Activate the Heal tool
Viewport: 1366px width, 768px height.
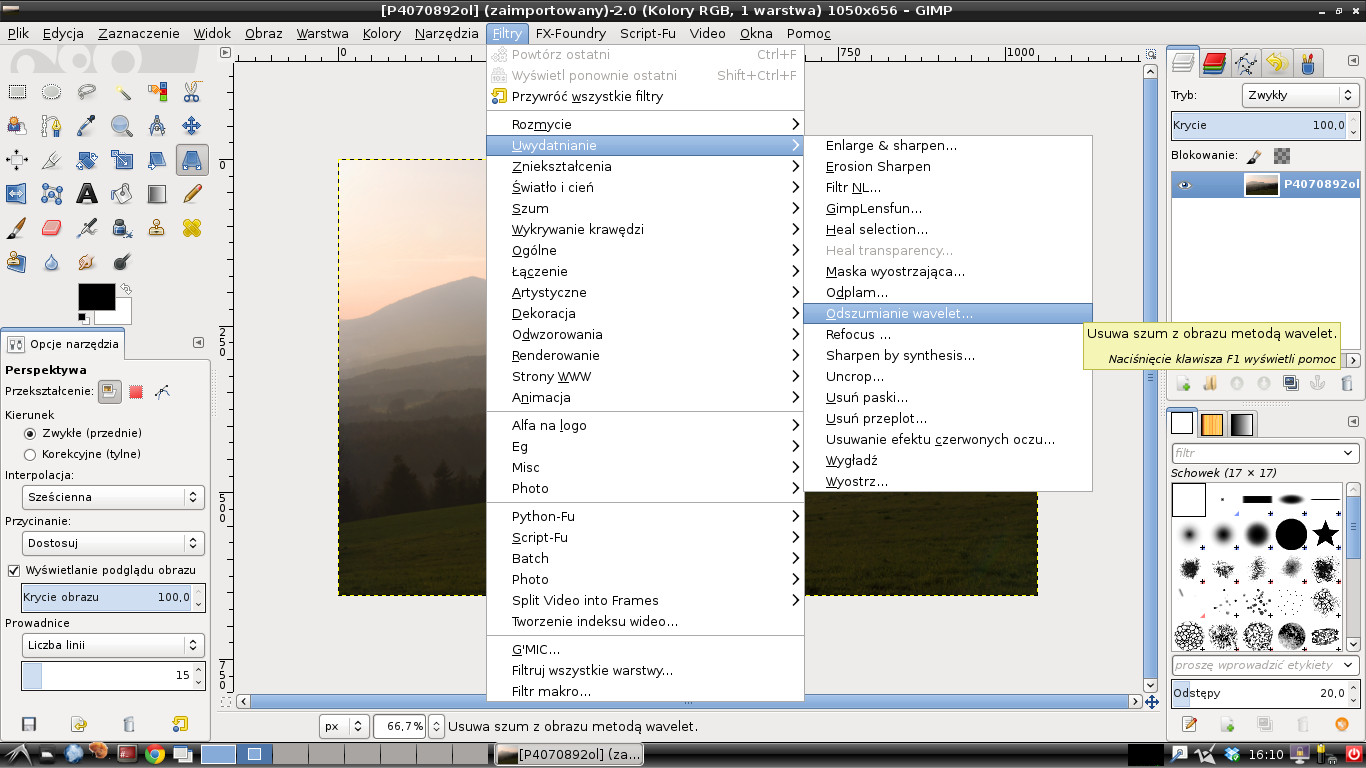click(x=192, y=228)
